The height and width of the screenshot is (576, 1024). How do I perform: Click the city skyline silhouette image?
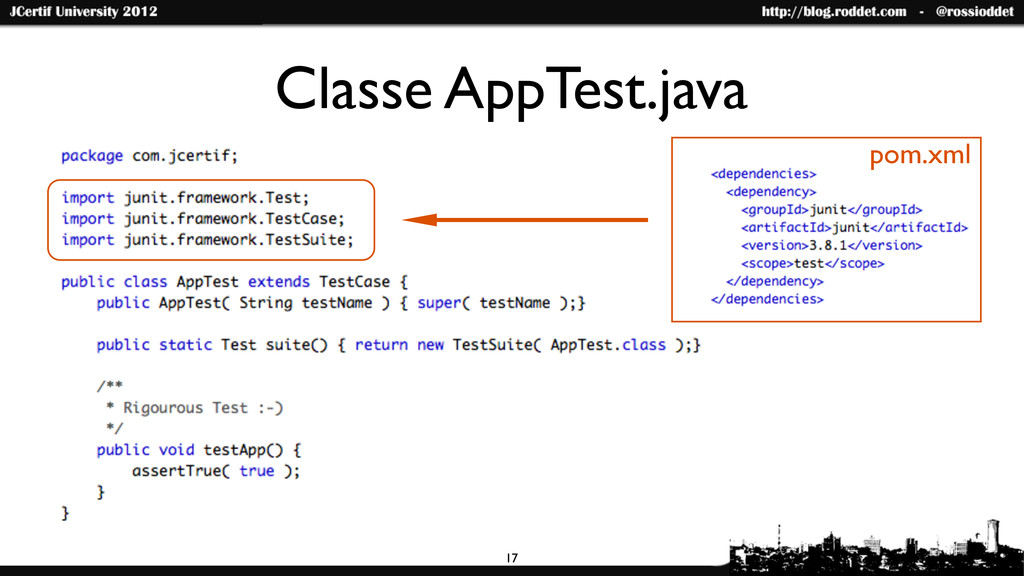point(876,547)
